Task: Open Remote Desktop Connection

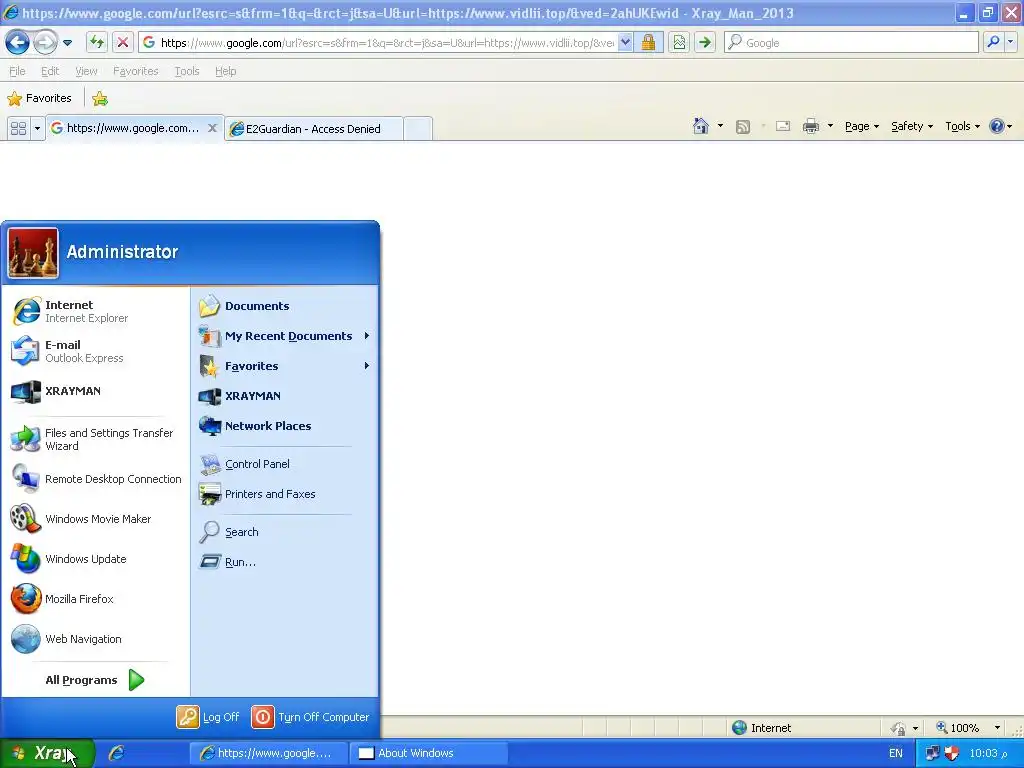Action: click(x=95, y=479)
